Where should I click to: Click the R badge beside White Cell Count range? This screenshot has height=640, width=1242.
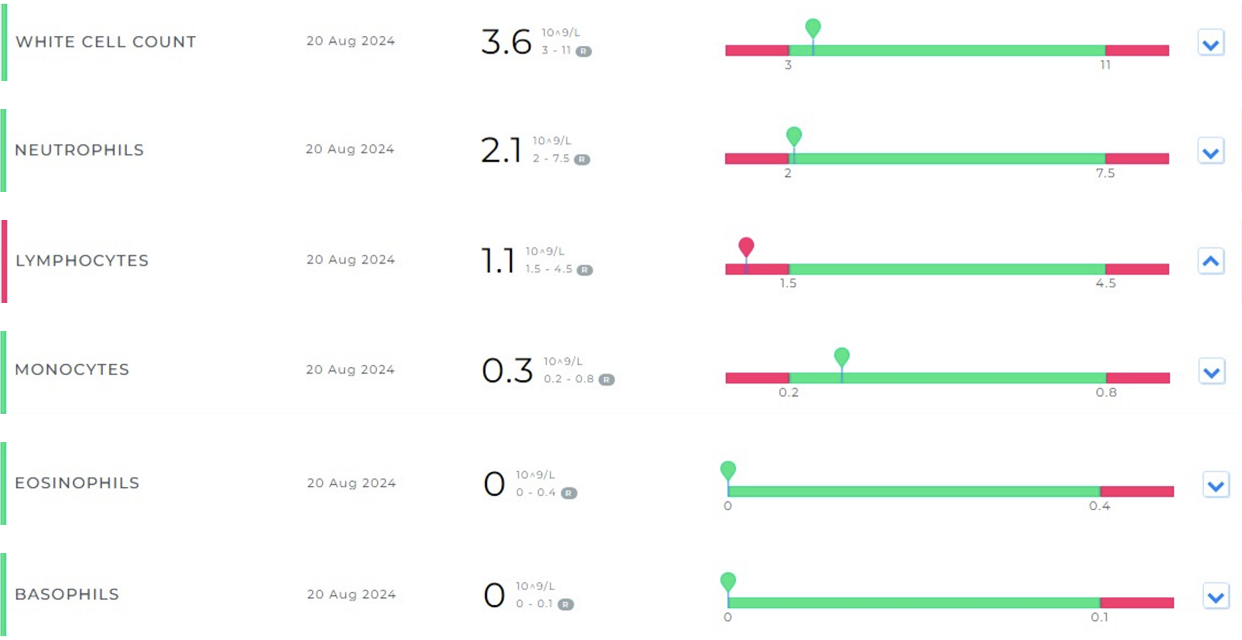[x=583, y=51]
